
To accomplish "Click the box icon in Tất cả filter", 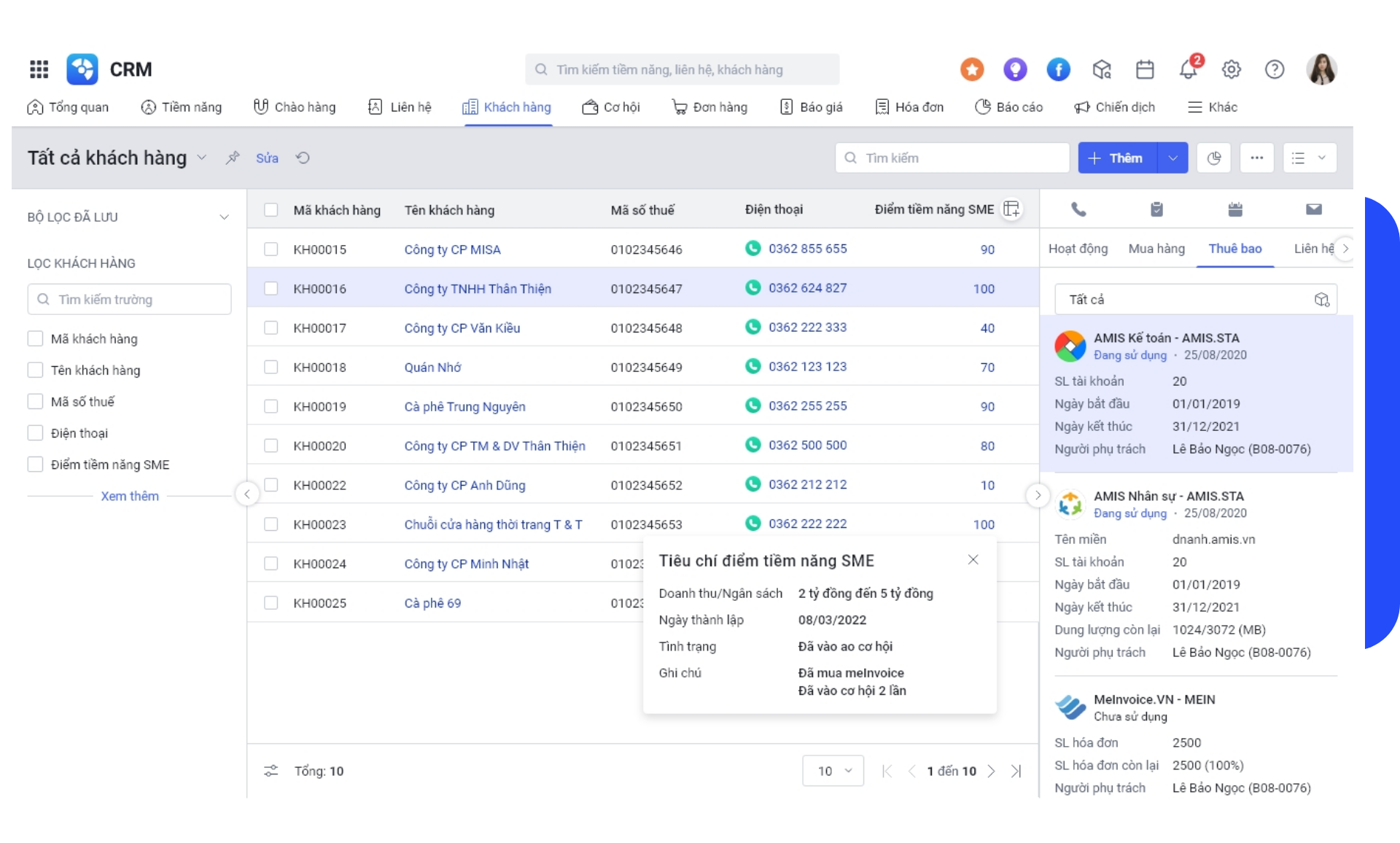I will pos(1322,300).
